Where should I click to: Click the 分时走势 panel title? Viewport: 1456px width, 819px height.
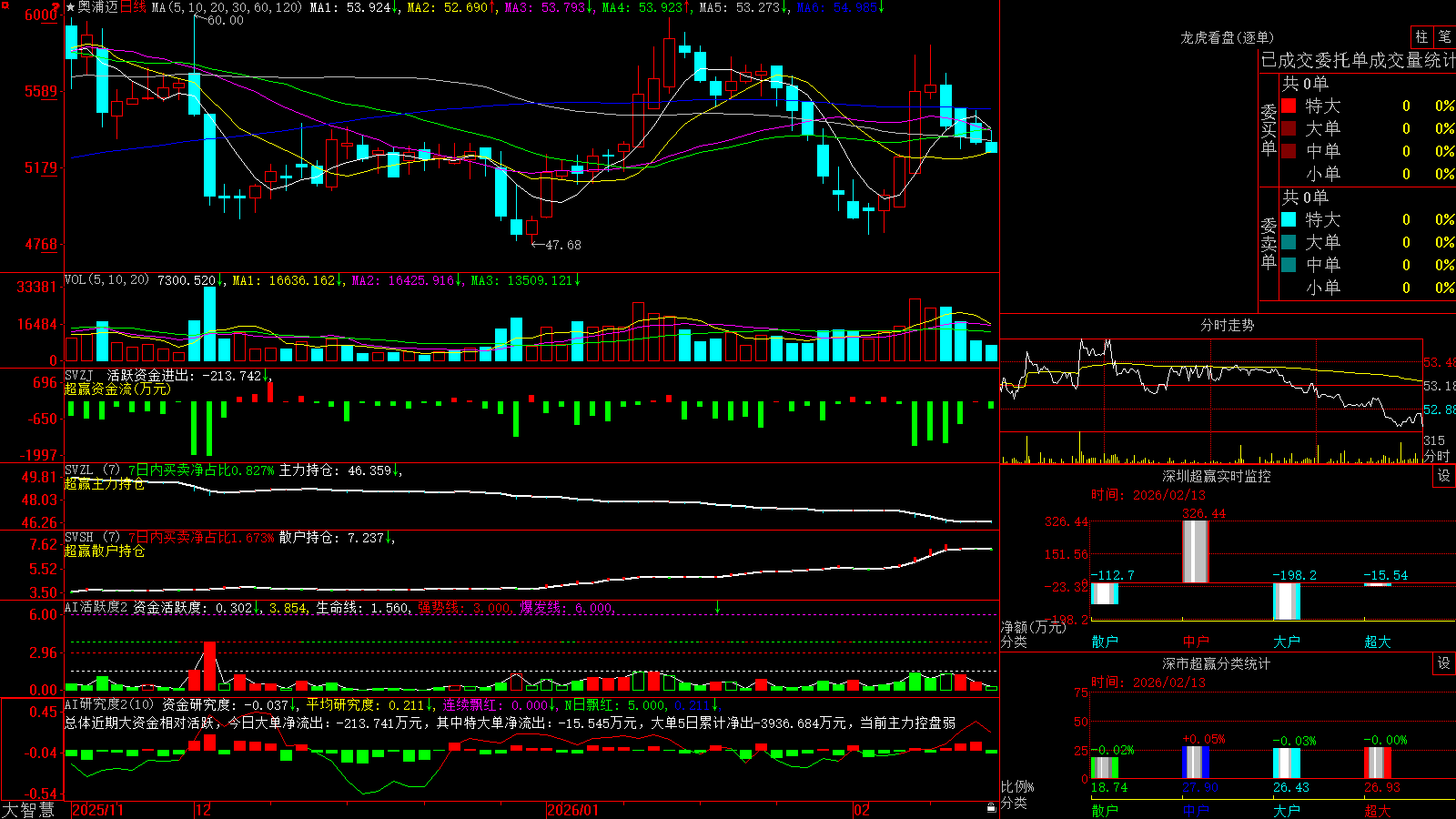coord(1227,325)
